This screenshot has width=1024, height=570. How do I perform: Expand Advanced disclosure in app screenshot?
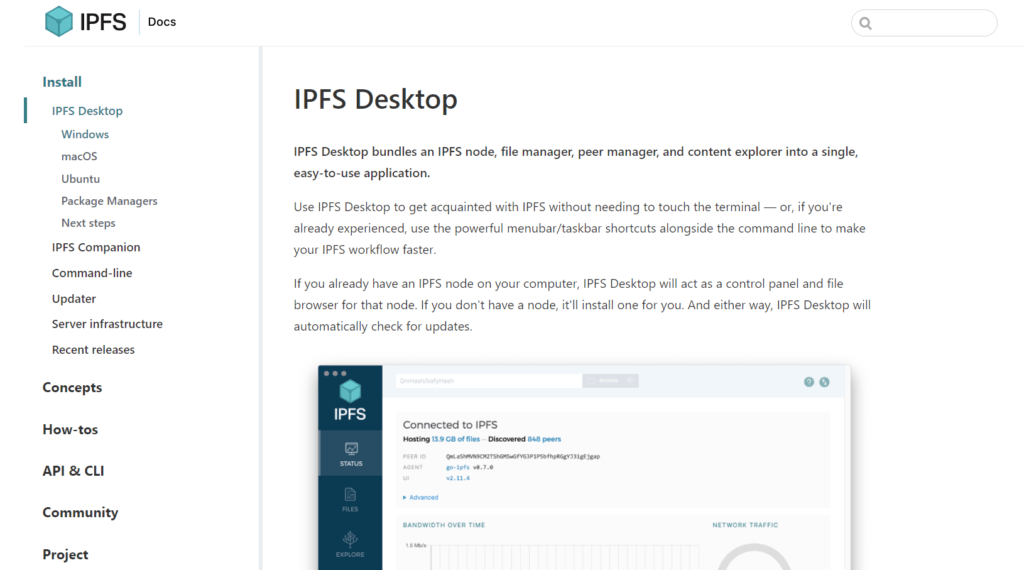tap(421, 498)
